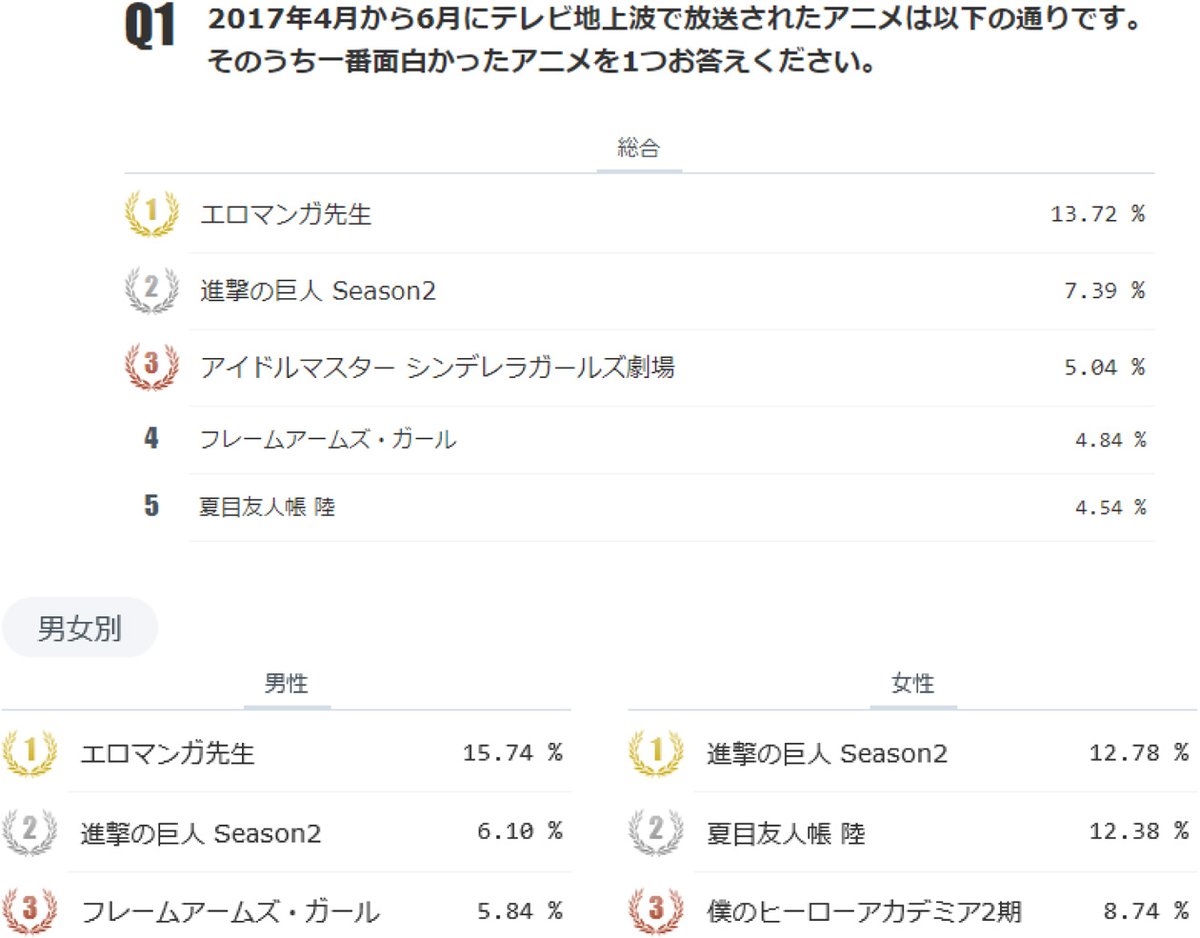Click the silver medal in the 女性 ranking

656,832
